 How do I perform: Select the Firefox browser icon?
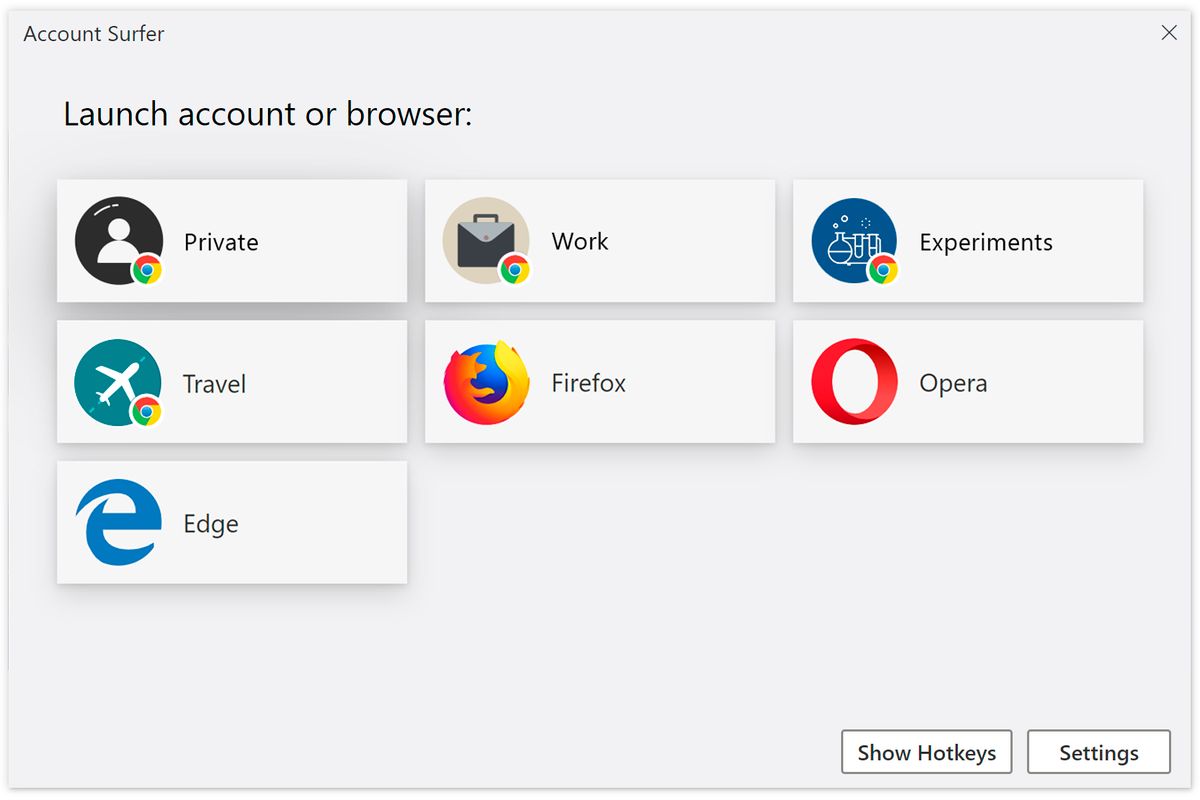485,381
